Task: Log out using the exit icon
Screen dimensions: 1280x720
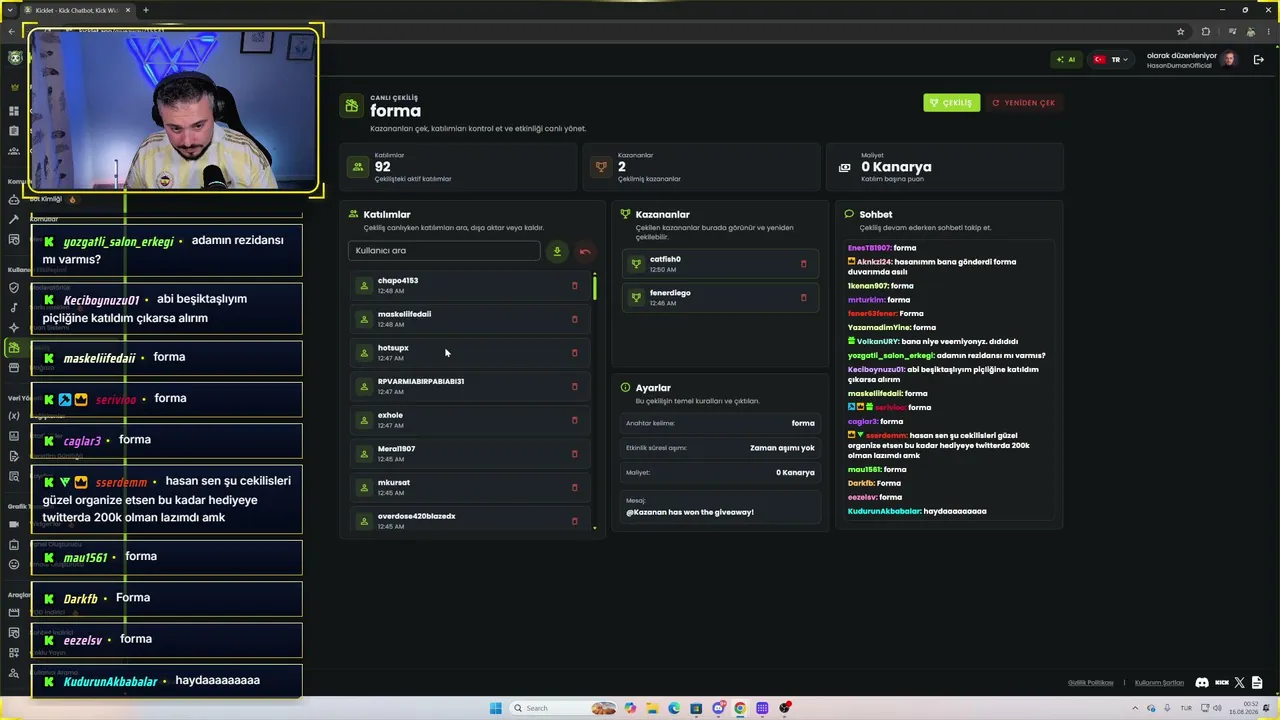Action: (x=1258, y=60)
